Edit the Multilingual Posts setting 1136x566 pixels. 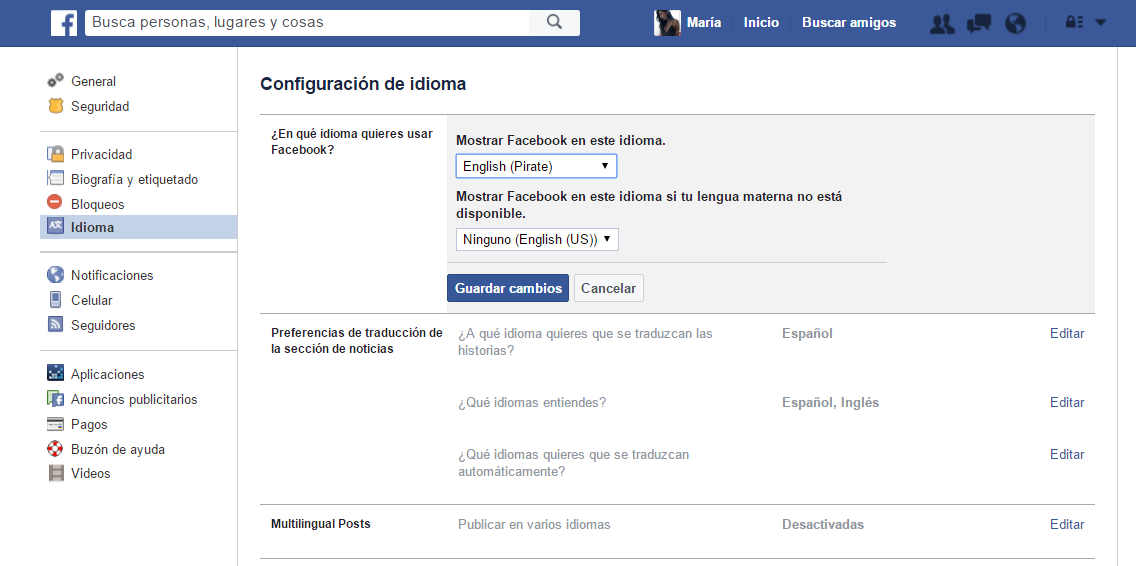[1066, 524]
